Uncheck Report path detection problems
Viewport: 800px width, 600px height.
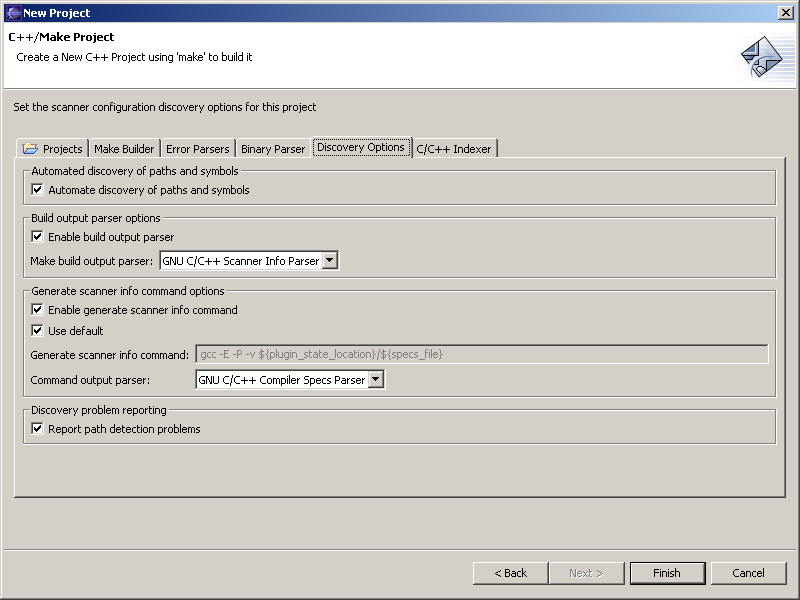[38, 429]
